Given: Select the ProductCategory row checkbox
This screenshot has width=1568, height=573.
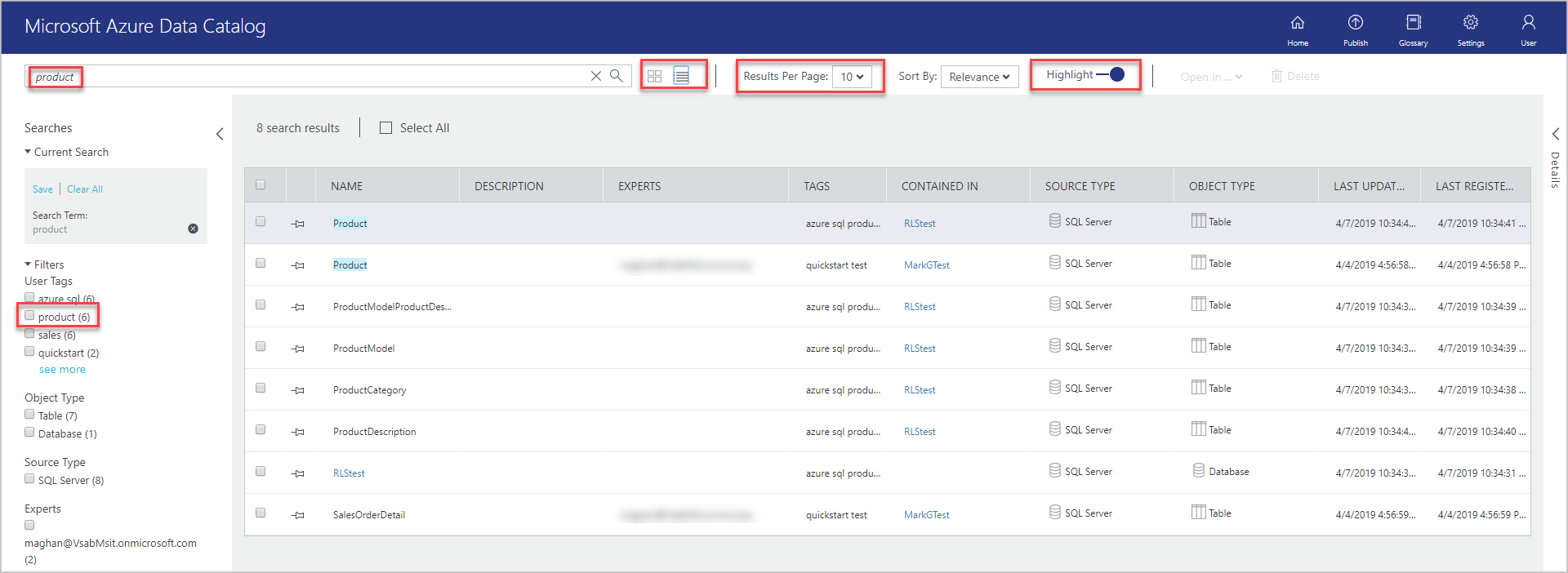Looking at the screenshot, I should pos(261,388).
